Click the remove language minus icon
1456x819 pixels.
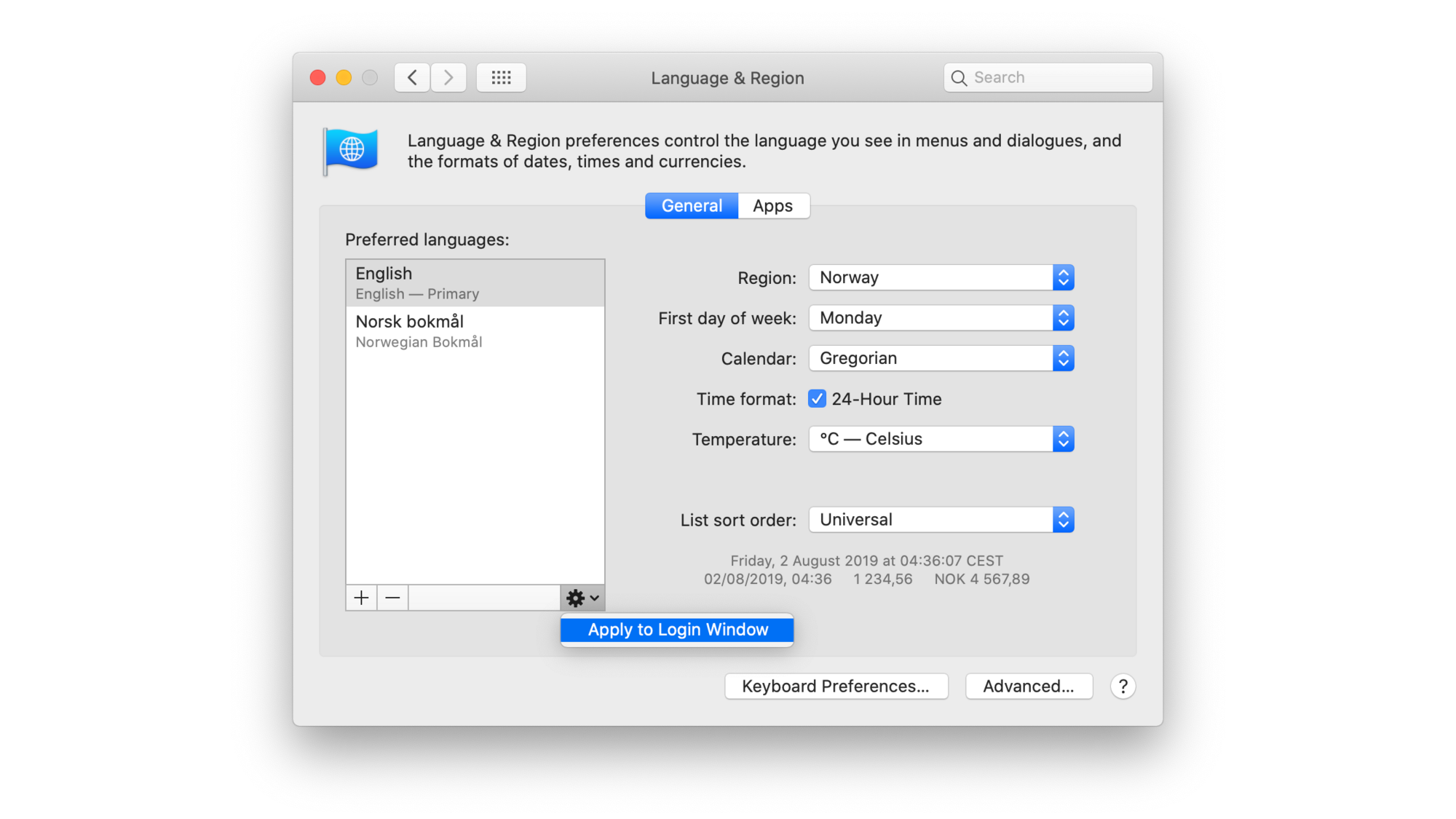coord(393,597)
